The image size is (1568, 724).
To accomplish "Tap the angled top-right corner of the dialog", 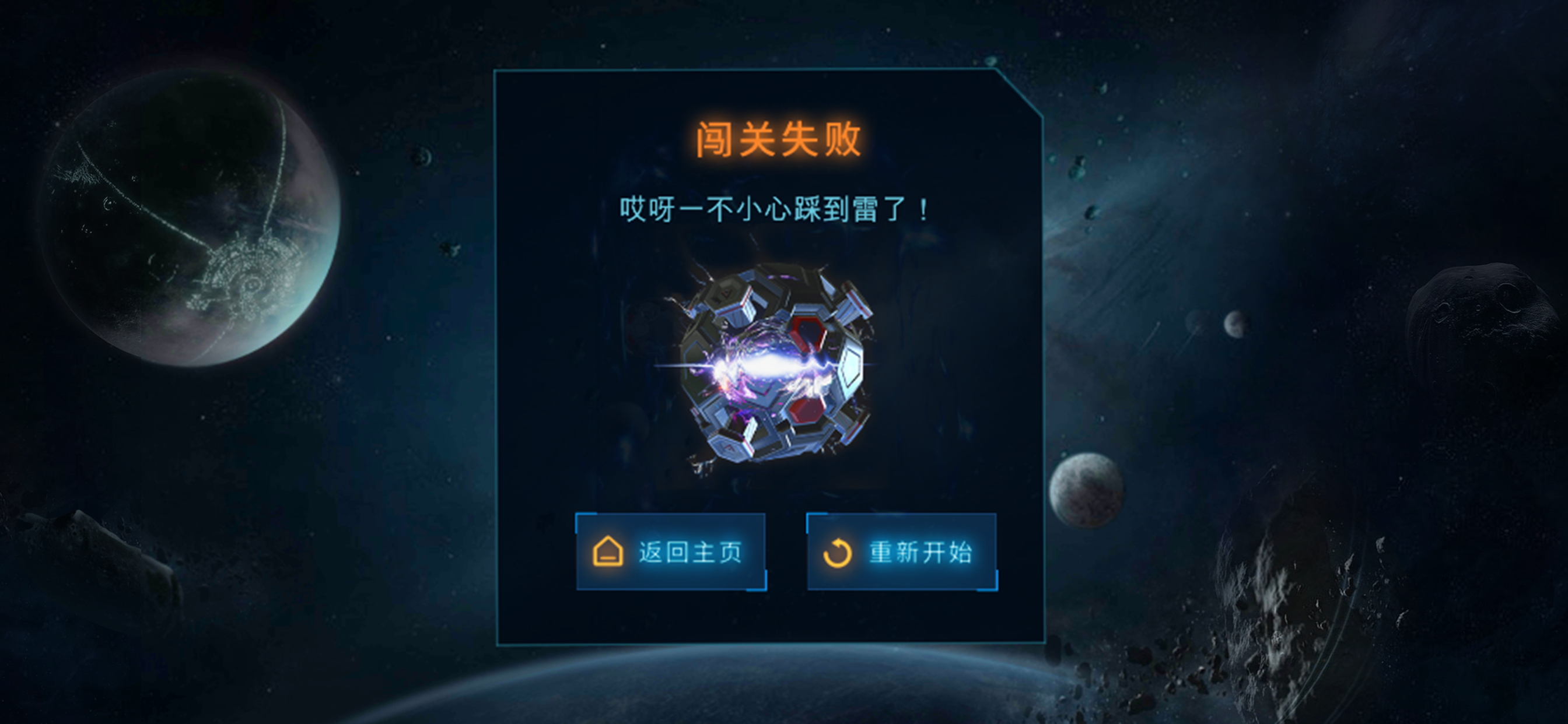I will [x=1020, y=92].
